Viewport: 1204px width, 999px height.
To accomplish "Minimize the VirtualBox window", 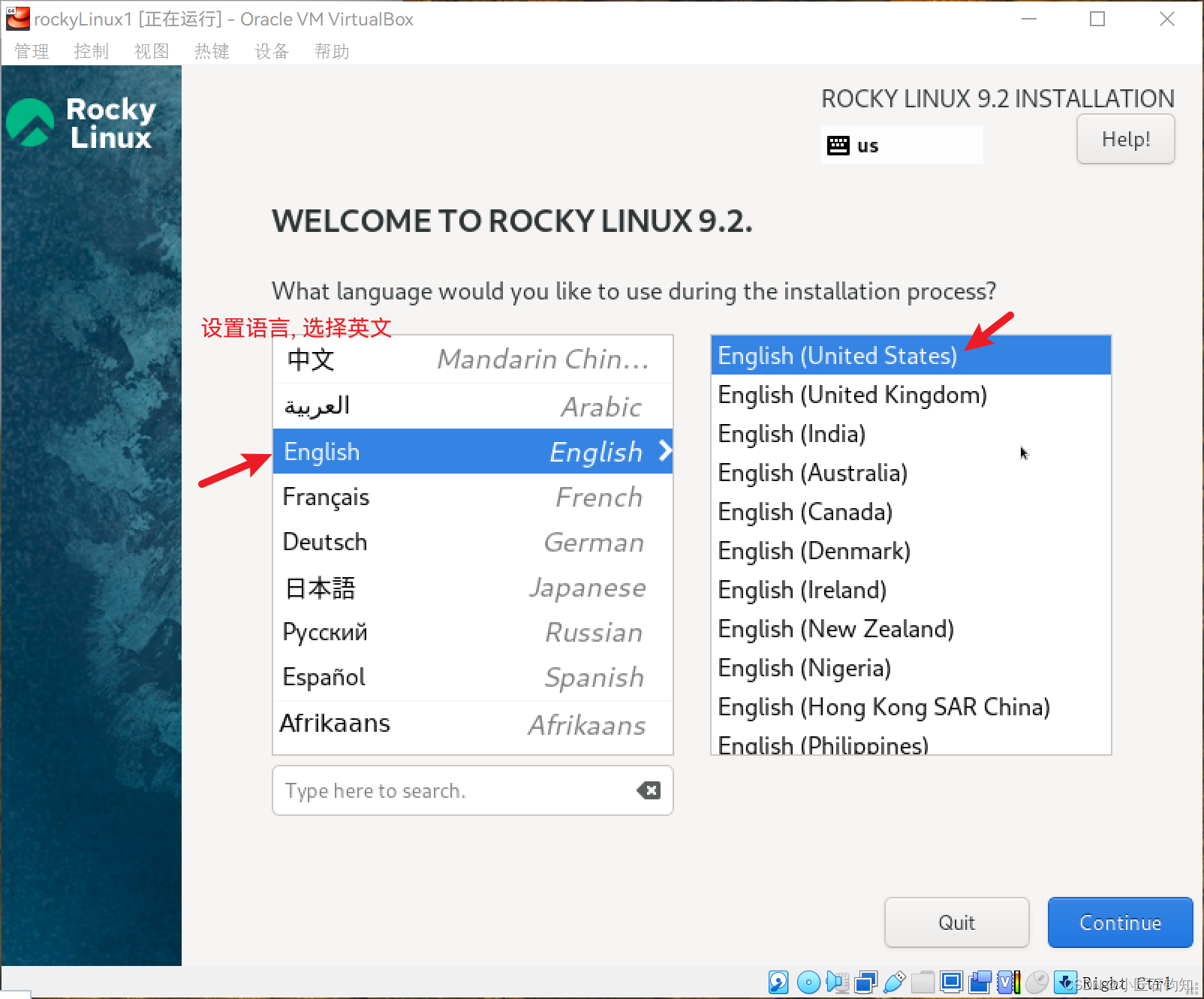I will pyautogui.click(x=1029, y=19).
